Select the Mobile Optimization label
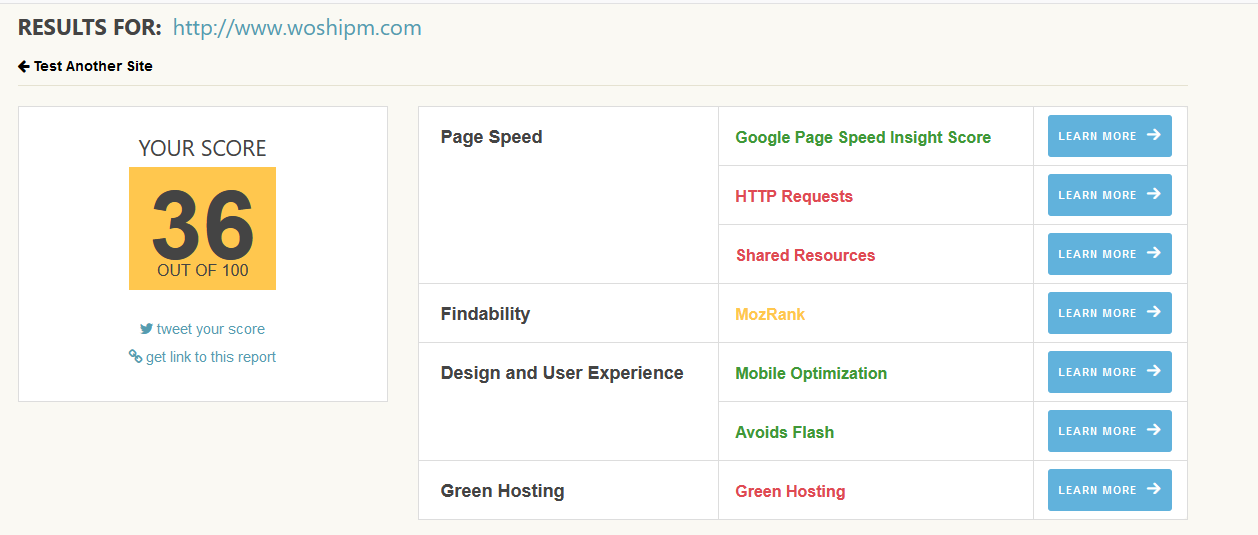 click(x=811, y=374)
